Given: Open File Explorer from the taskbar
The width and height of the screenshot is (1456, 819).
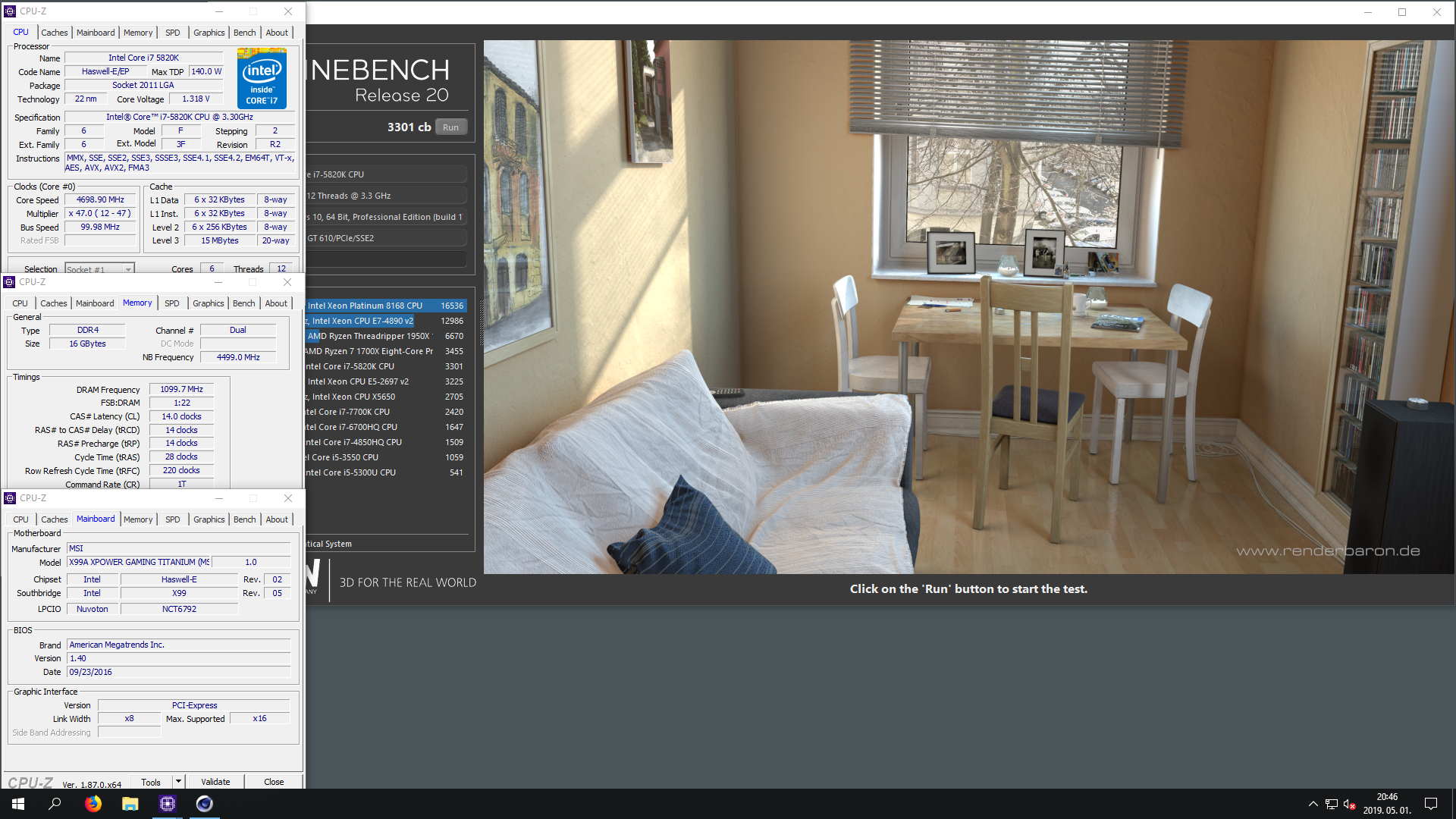Looking at the screenshot, I should pyautogui.click(x=130, y=804).
